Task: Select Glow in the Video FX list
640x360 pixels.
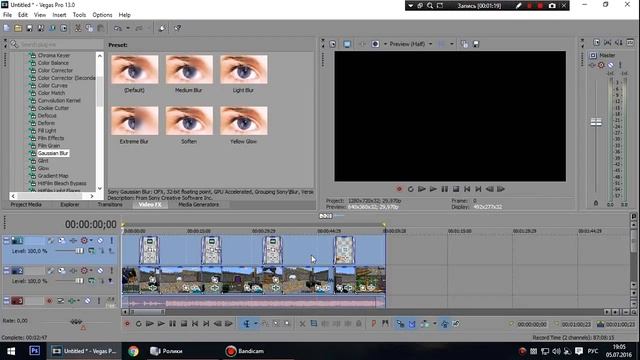Action: (43, 168)
